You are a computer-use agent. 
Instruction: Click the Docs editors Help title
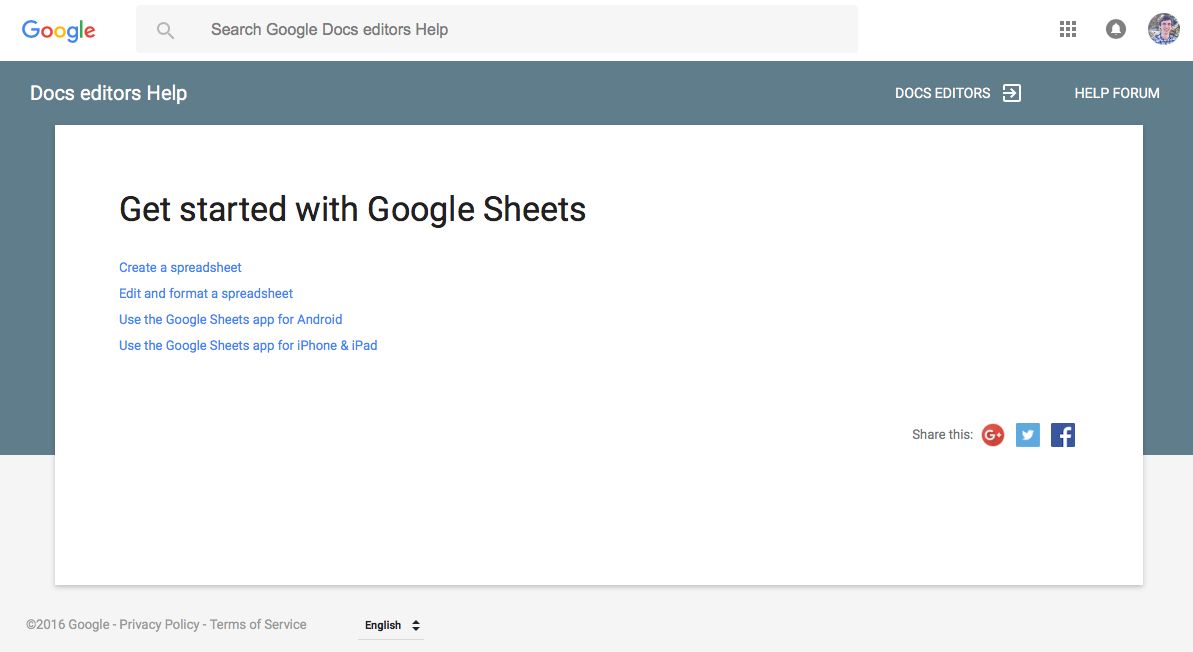[x=109, y=93]
